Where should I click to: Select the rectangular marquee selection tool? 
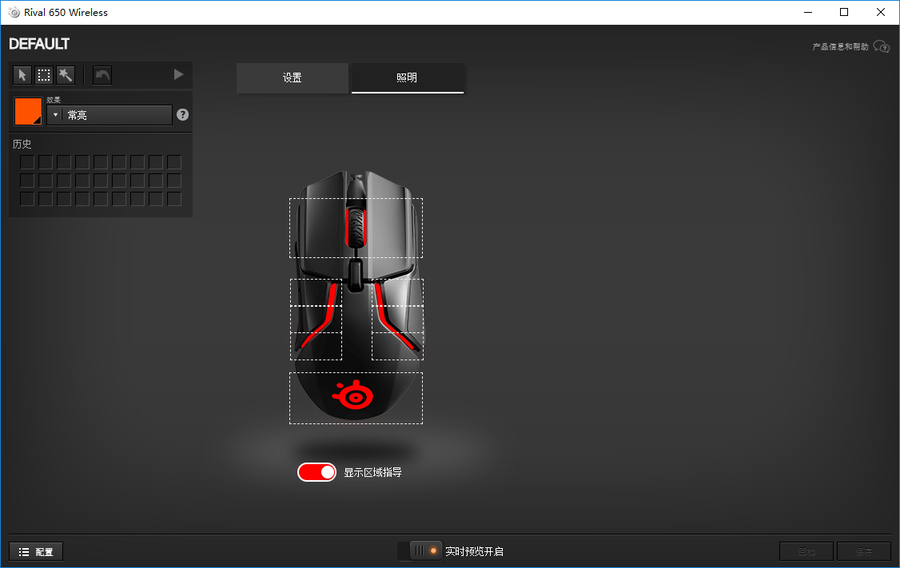pyautogui.click(x=44, y=75)
